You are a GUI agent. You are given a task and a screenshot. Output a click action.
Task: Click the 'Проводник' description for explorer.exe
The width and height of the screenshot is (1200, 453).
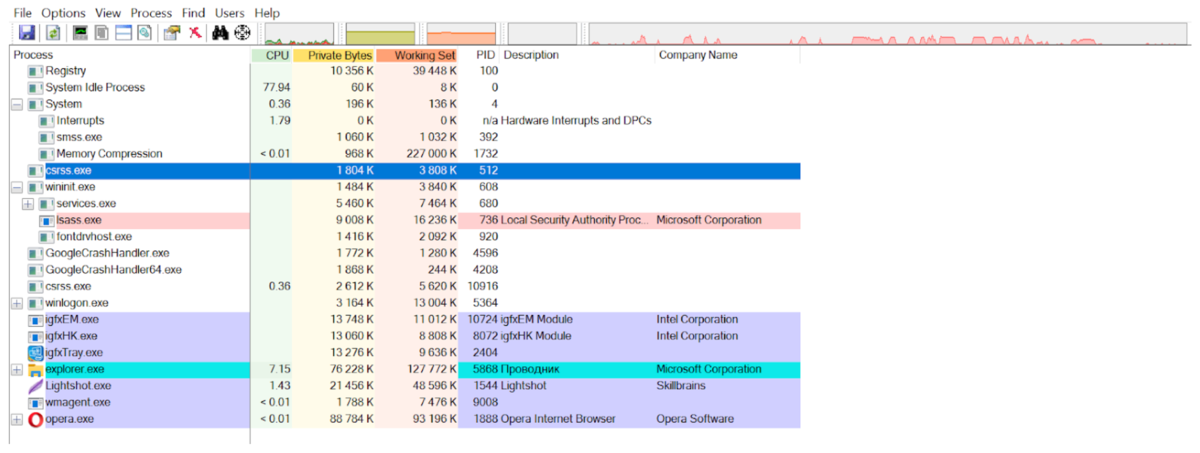click(x=531, y=370)
